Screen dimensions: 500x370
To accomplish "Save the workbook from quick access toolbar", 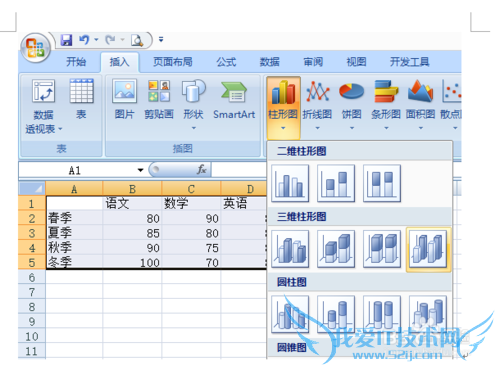I will (x=66, y=40).
